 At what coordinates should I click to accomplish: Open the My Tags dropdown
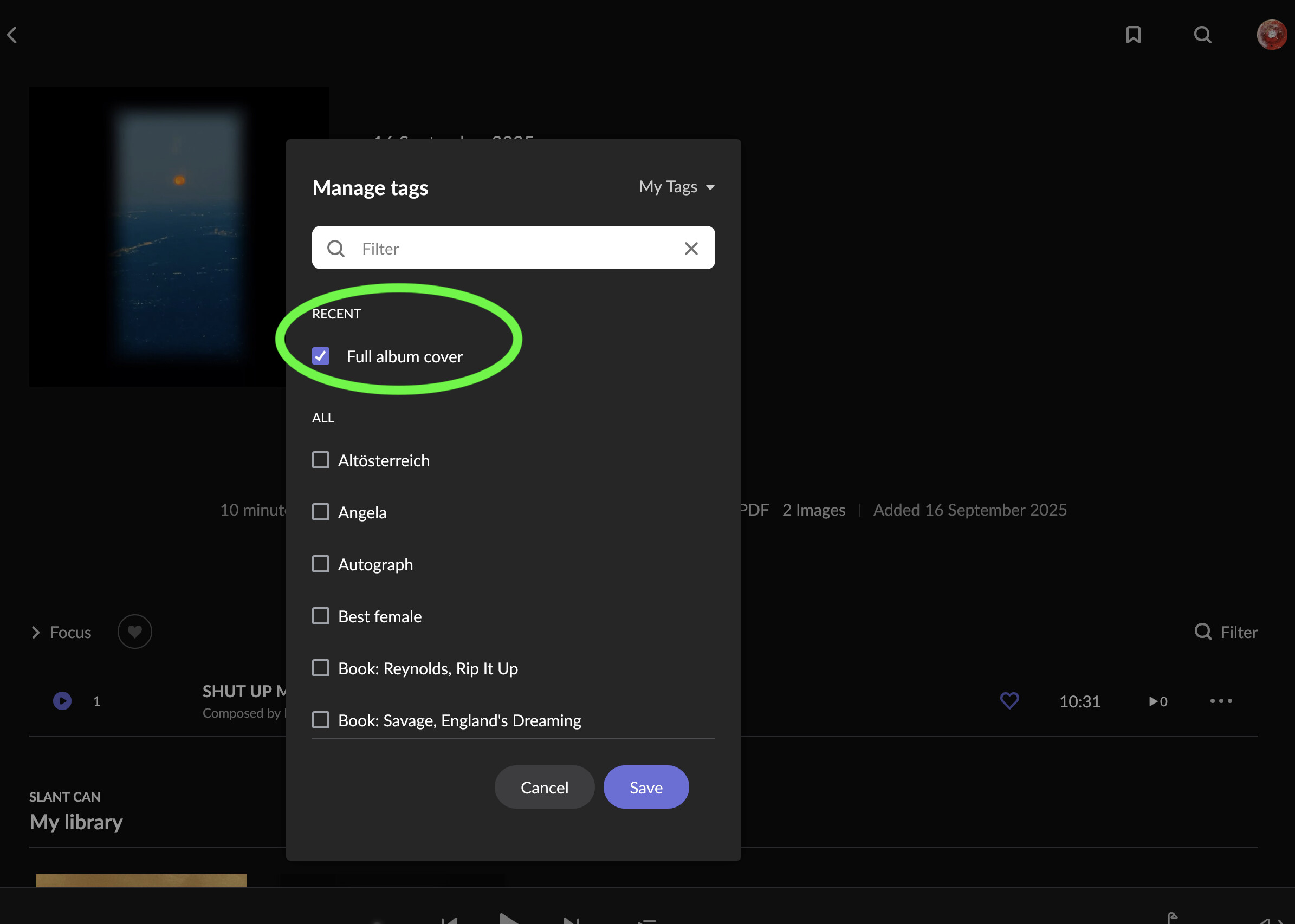(x=676, y=187)
